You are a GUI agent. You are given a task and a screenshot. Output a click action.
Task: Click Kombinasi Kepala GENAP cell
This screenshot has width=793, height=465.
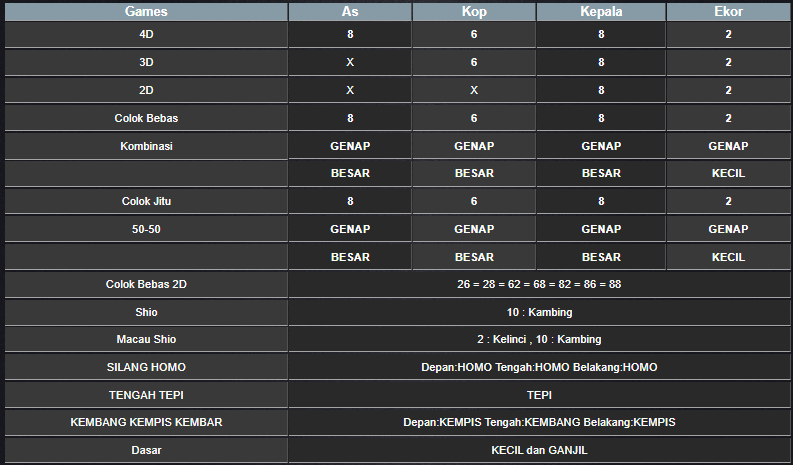click(x=601, y=146)
